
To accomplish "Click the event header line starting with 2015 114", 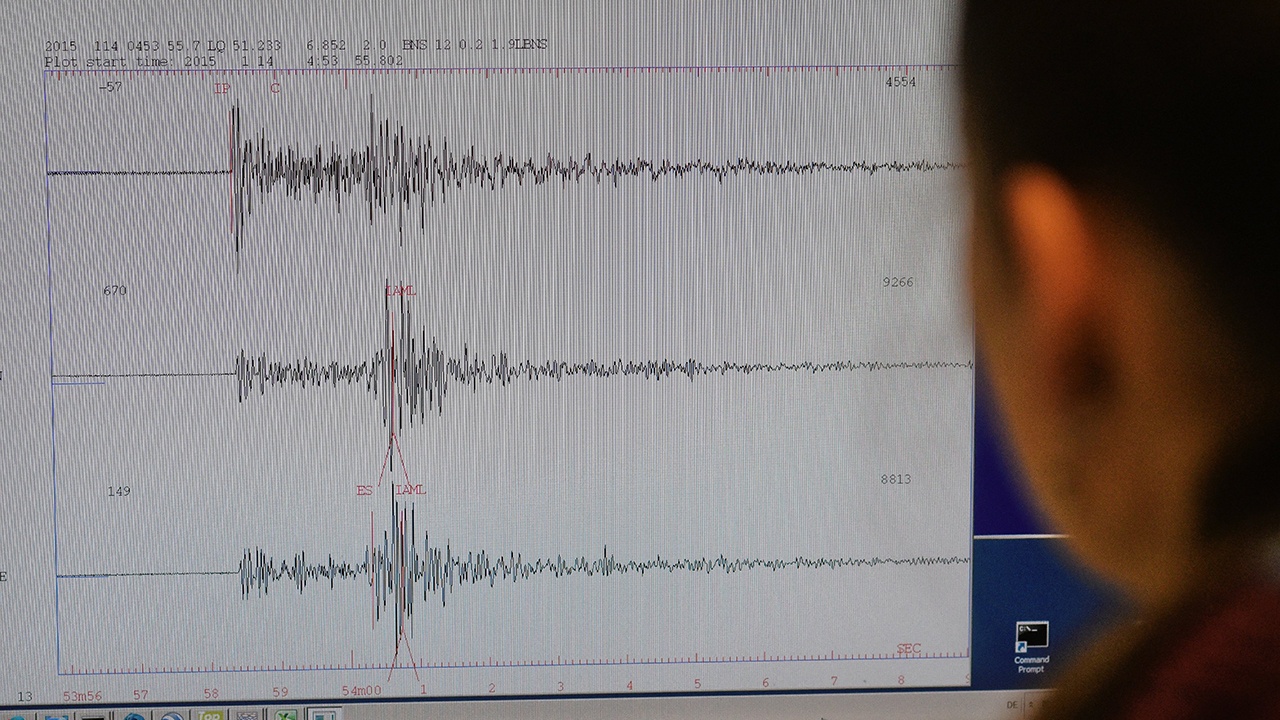I will click(296, 45).
